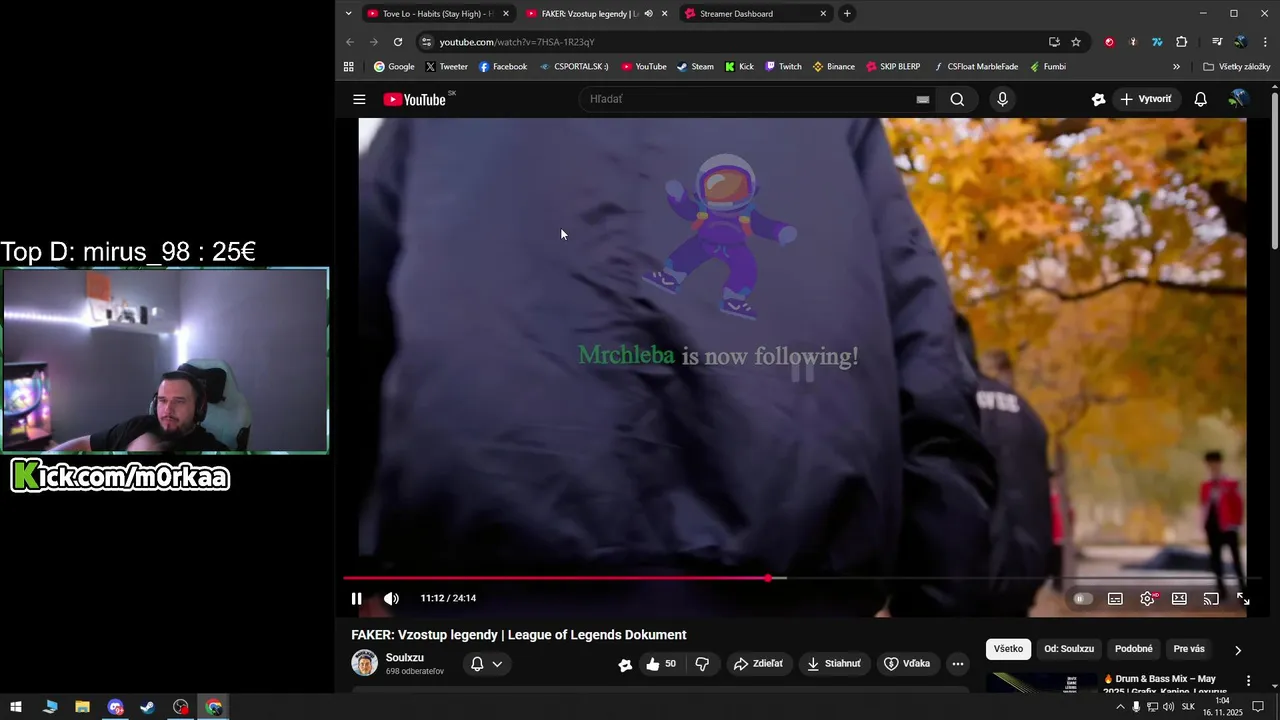The image size is (1280, 720).
Task: Click the progress bar scrubber handle
Action: coord(768,578)
